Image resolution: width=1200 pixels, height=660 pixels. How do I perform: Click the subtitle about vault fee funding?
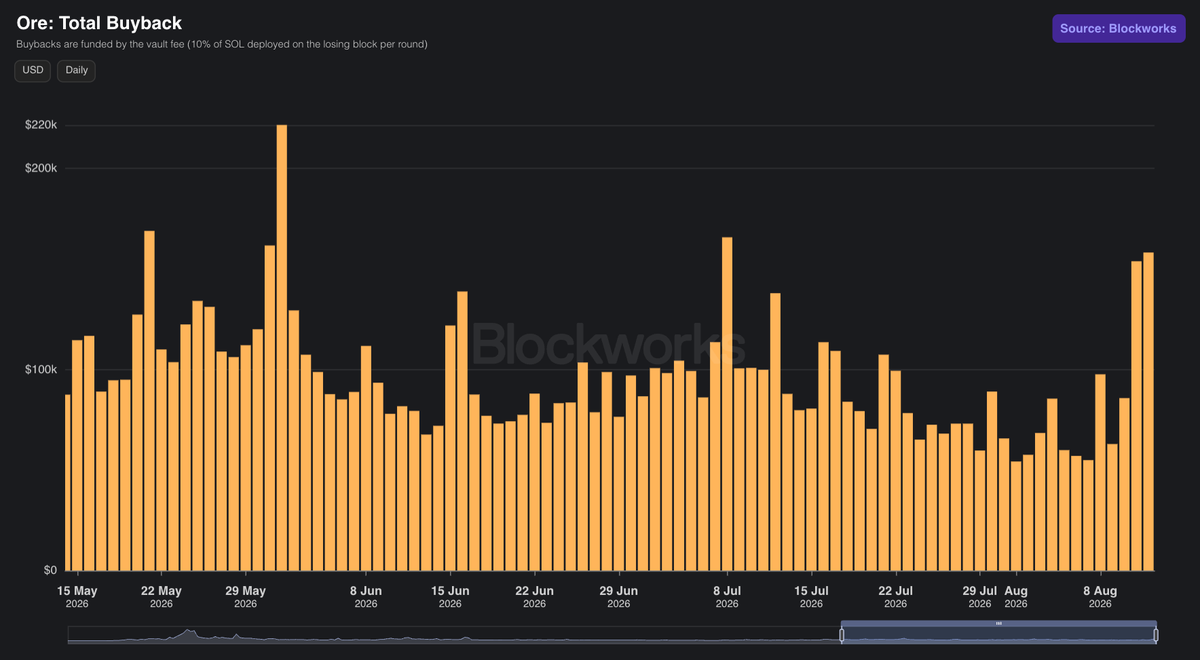pyautogui.click(x=222, y=44)
